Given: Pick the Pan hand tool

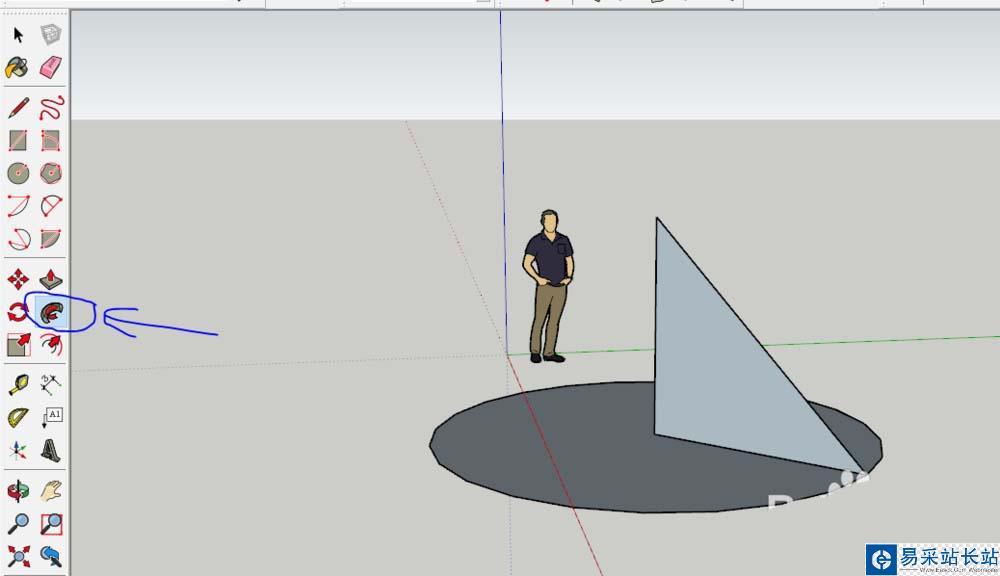Looking at the screenshot, I should pos(51,491).
